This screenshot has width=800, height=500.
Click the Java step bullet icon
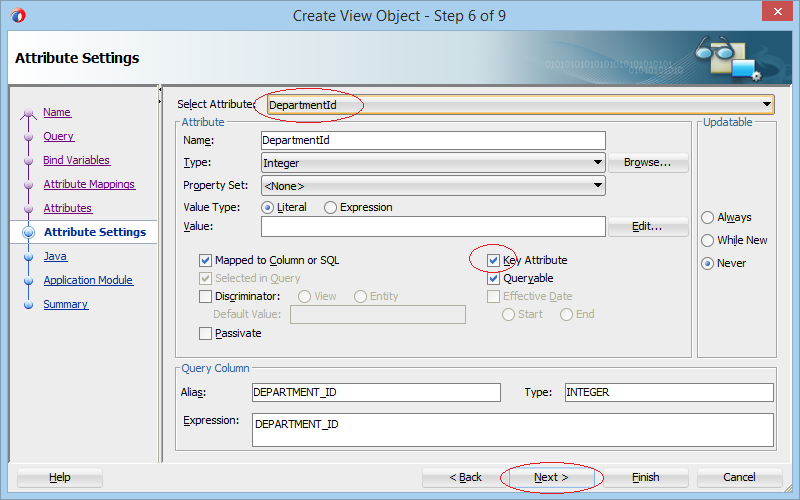coord(29,257)
